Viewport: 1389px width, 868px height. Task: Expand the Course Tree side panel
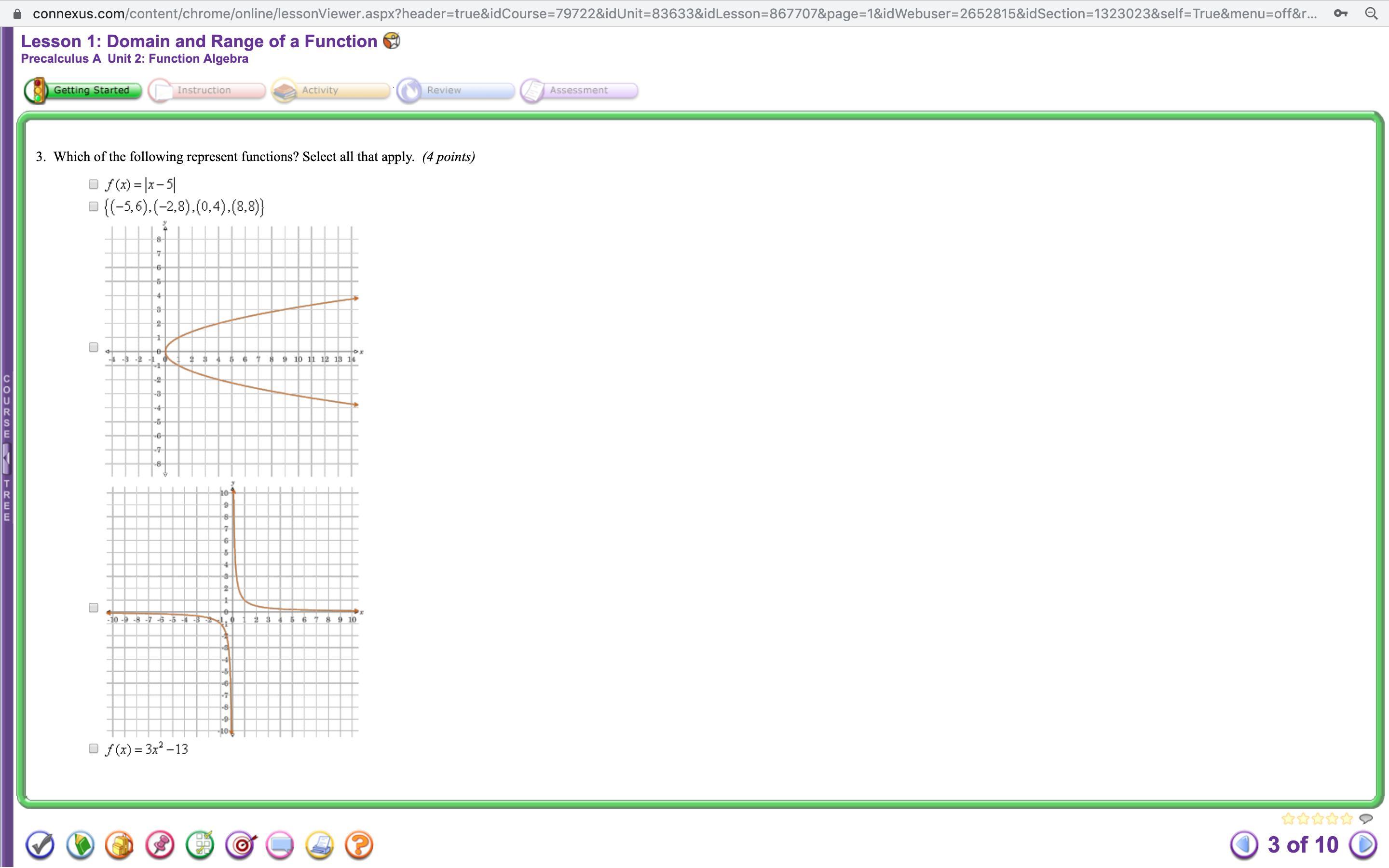[6, 458]
